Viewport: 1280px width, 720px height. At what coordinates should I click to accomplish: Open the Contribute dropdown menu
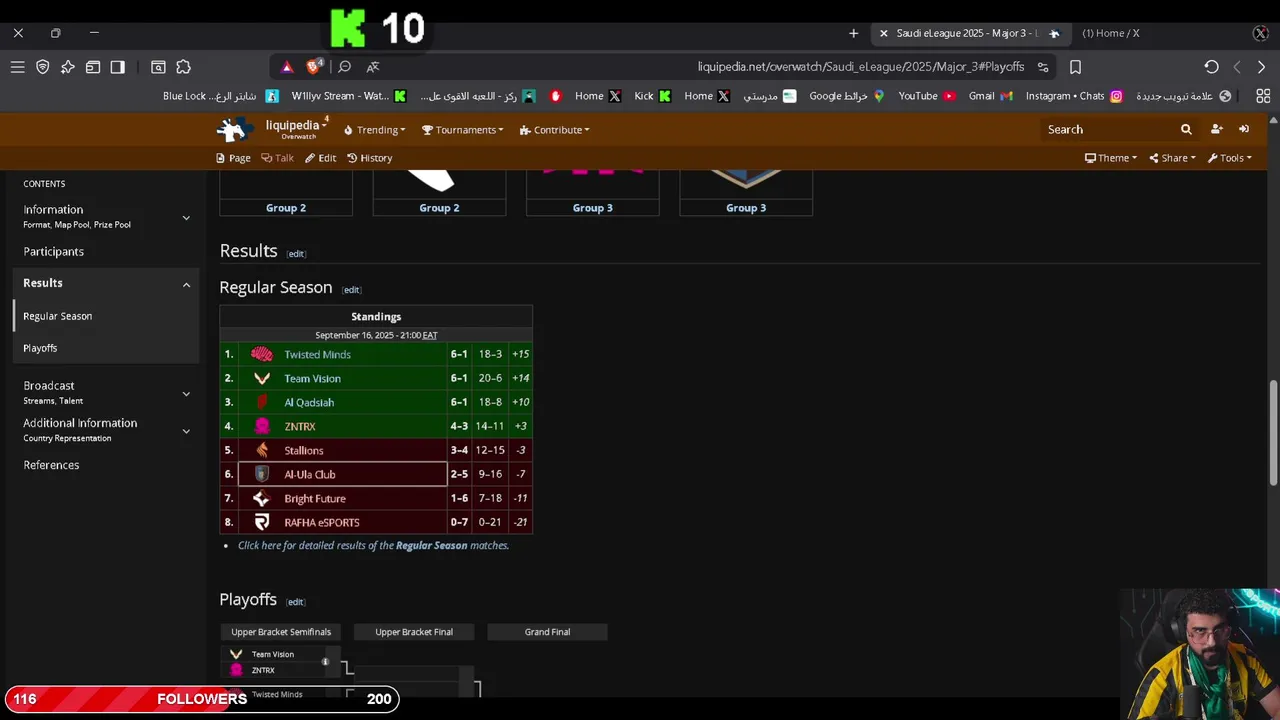click(554, 130)
